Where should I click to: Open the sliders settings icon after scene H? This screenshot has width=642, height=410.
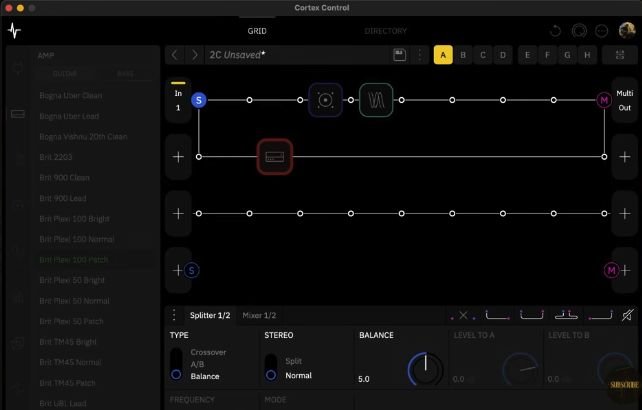click(619, 55)
